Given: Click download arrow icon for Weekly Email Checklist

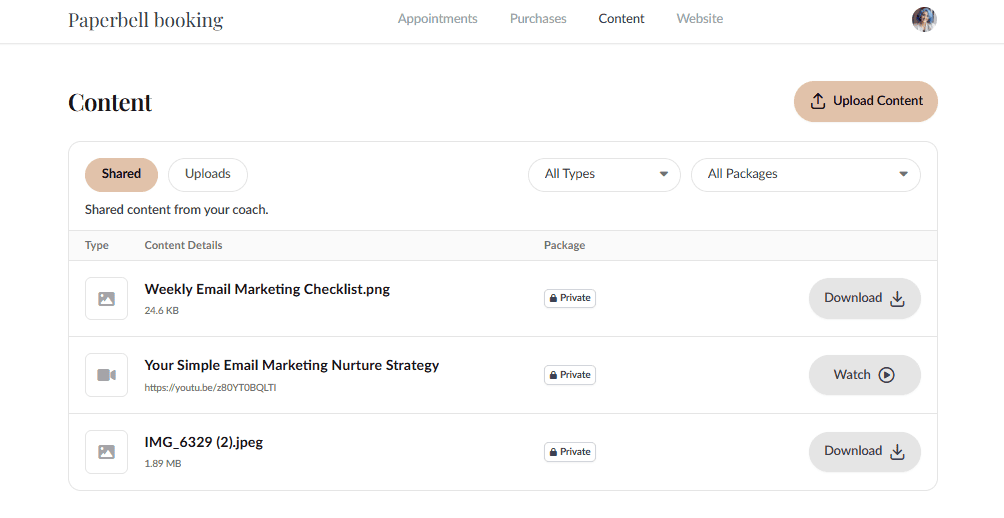Looking at the screenshot, I should [897, 298].
